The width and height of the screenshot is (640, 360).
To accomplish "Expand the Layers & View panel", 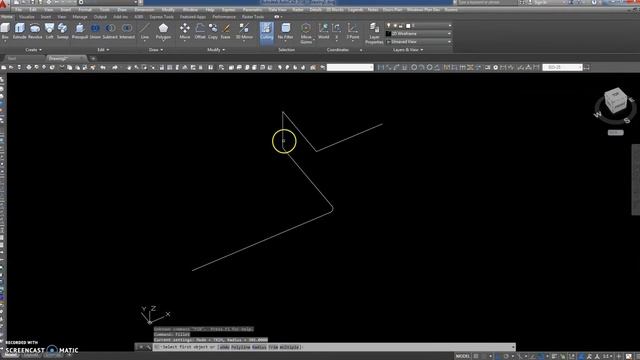I will click(408, 50).
